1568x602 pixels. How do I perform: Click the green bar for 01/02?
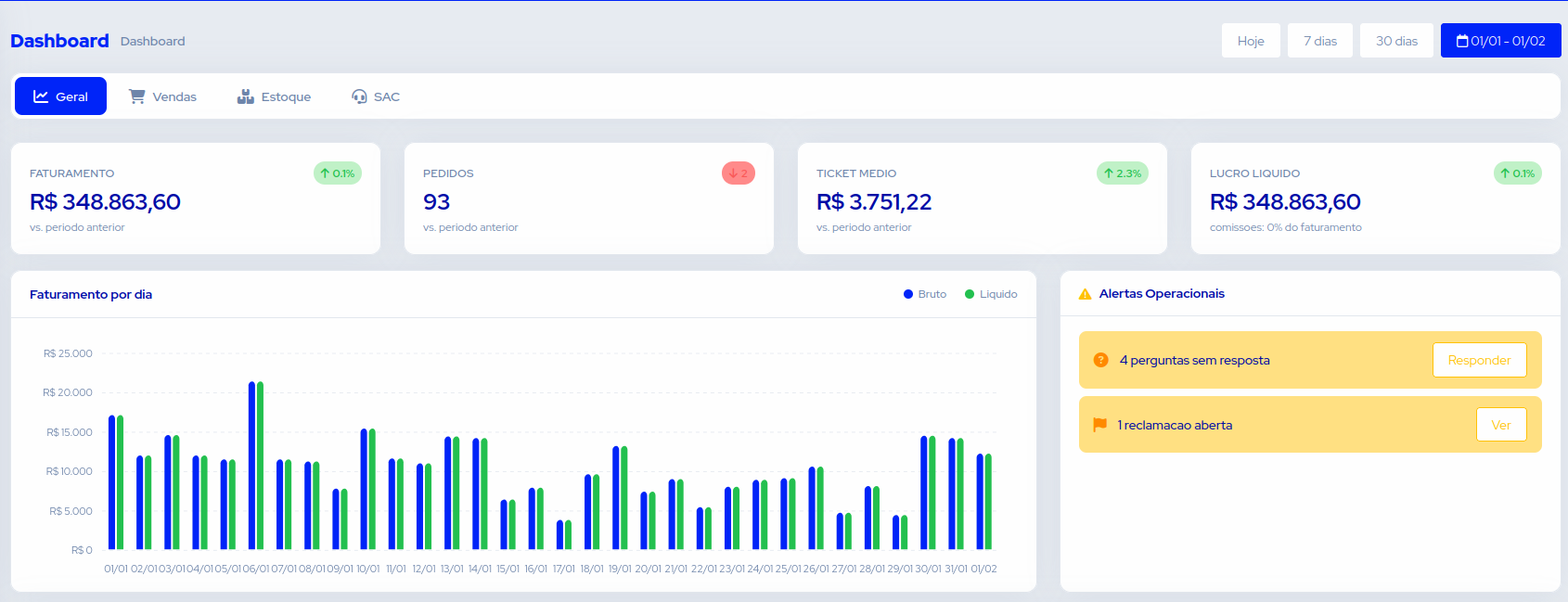(x=988, y=502)
